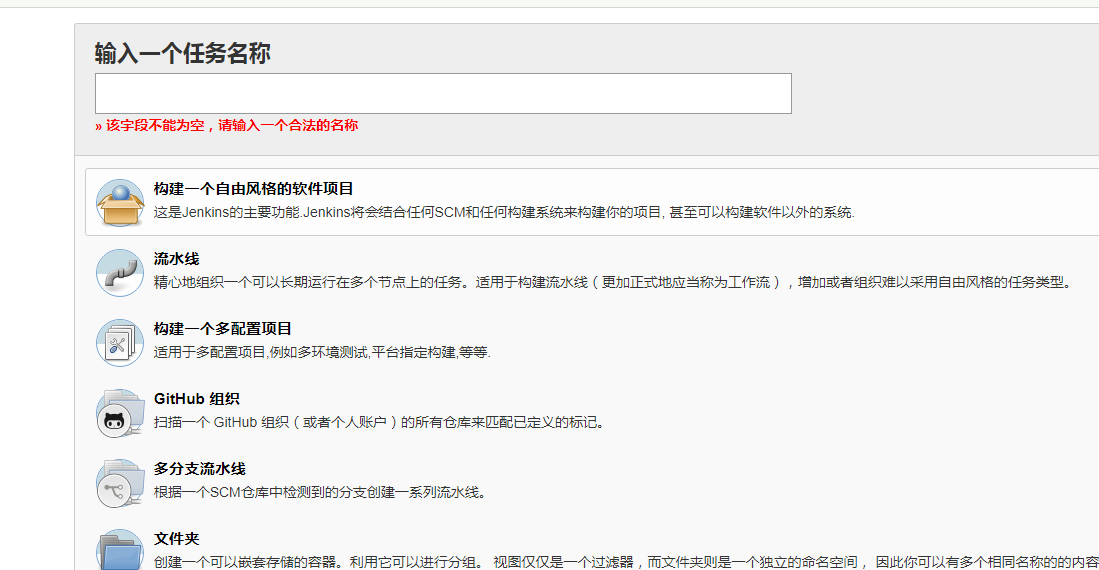
Task: Select the multi-configuration project tools icon
Action: [x=120, y=343]
